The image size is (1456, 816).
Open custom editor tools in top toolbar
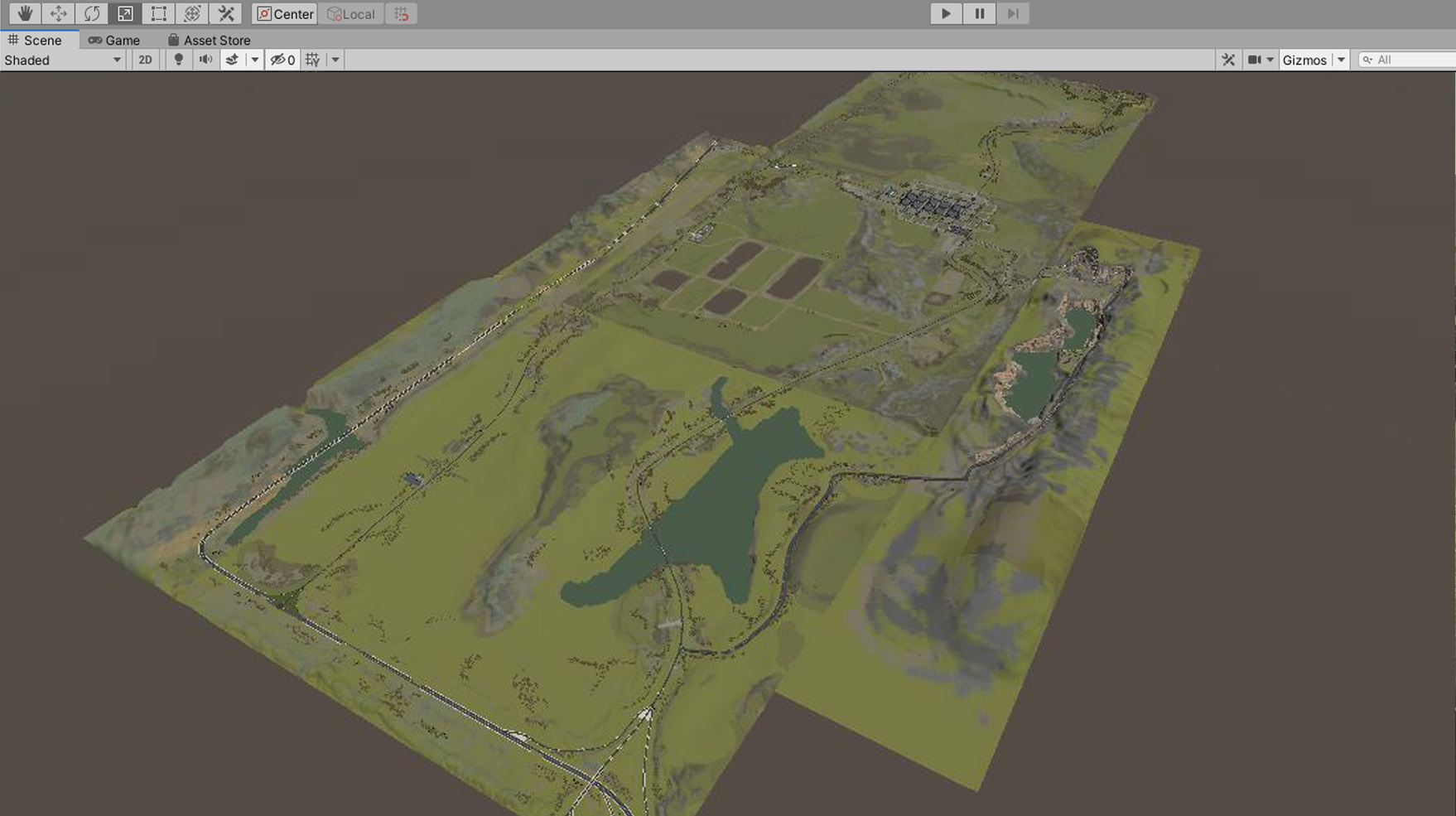tap(225, 13)
